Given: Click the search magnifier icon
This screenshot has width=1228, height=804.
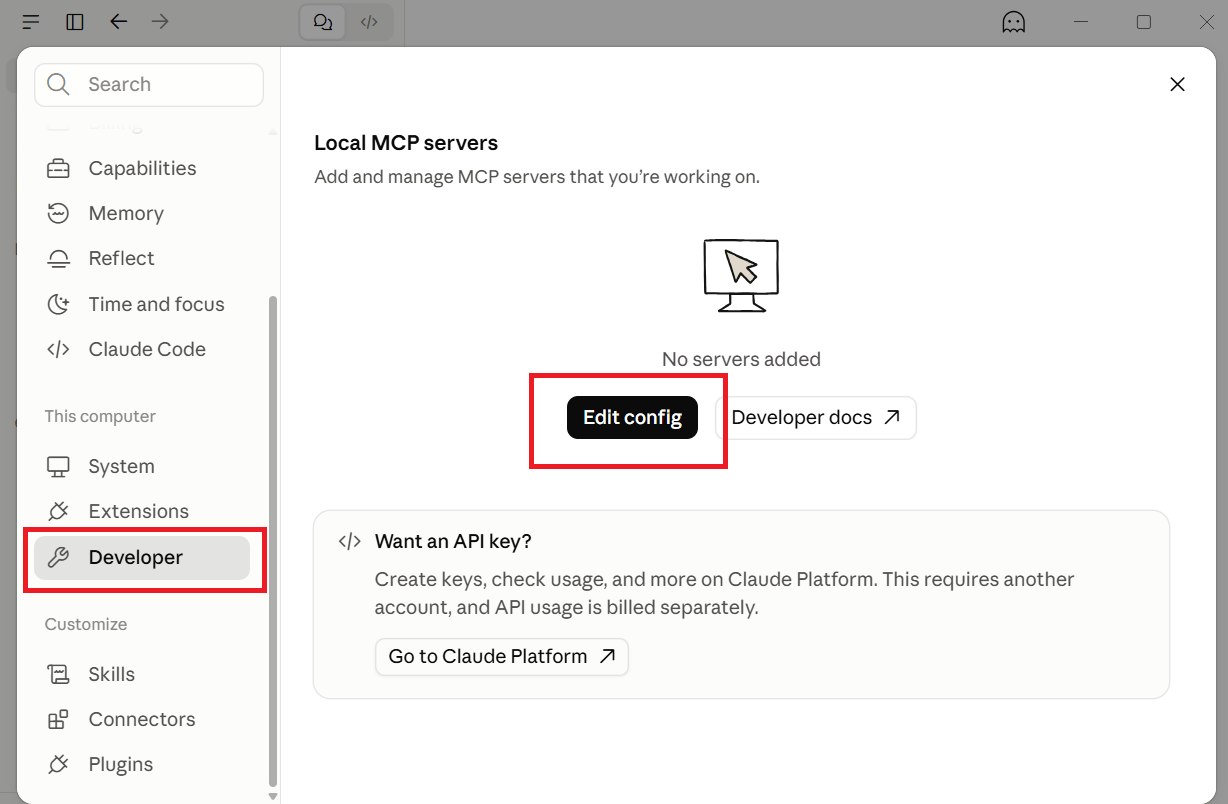Looking at the screenshot, I should click(x=59, y=85).
